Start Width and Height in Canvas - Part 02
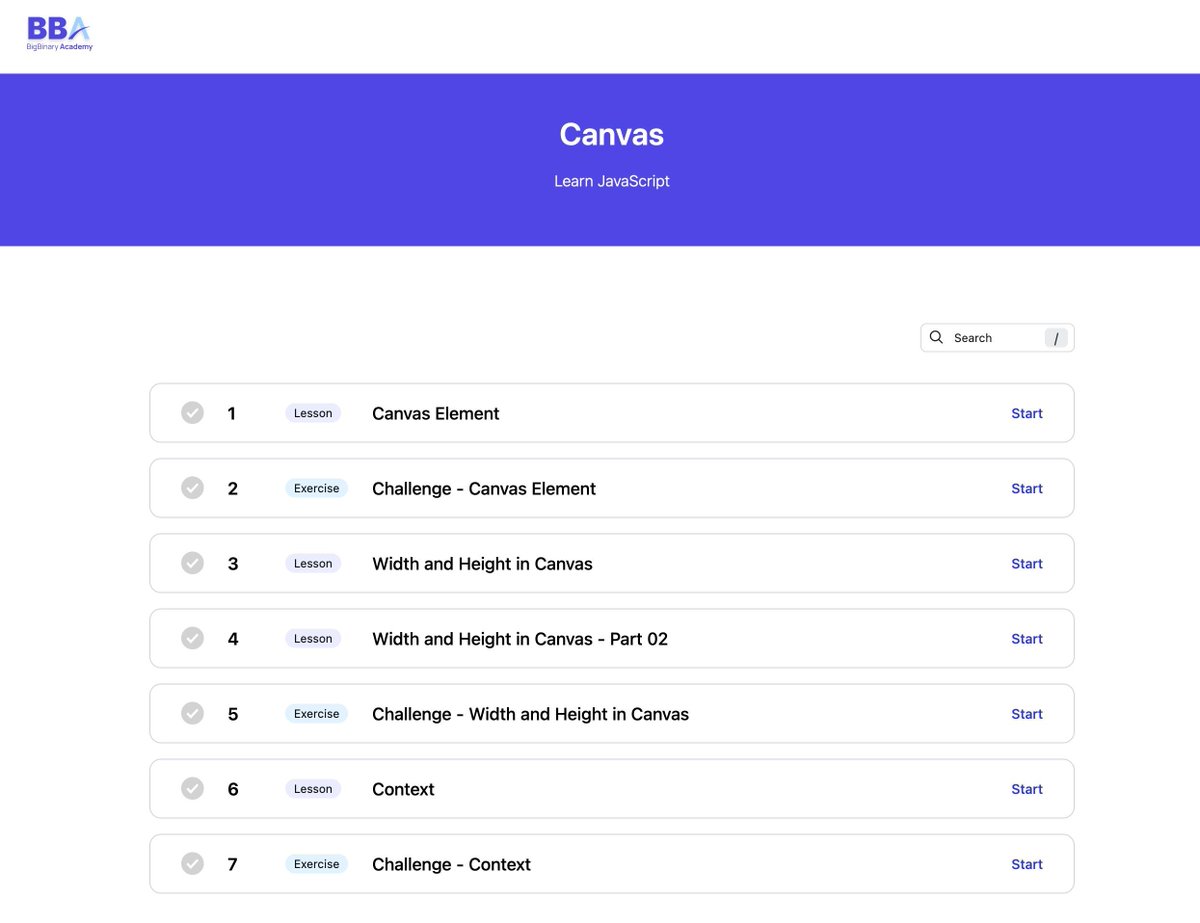 point(1027,638)
